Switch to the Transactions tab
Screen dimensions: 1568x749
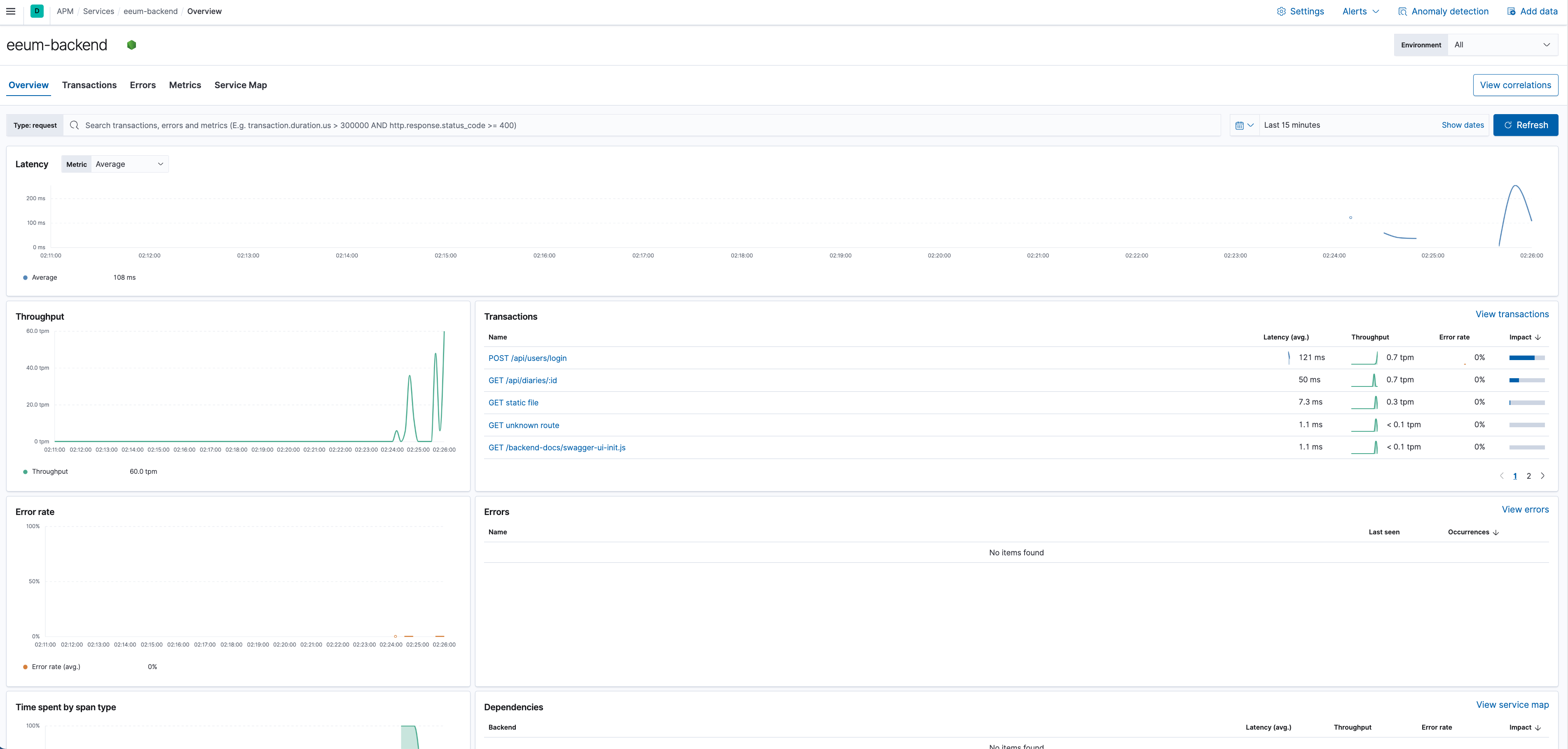coord(89,84)
